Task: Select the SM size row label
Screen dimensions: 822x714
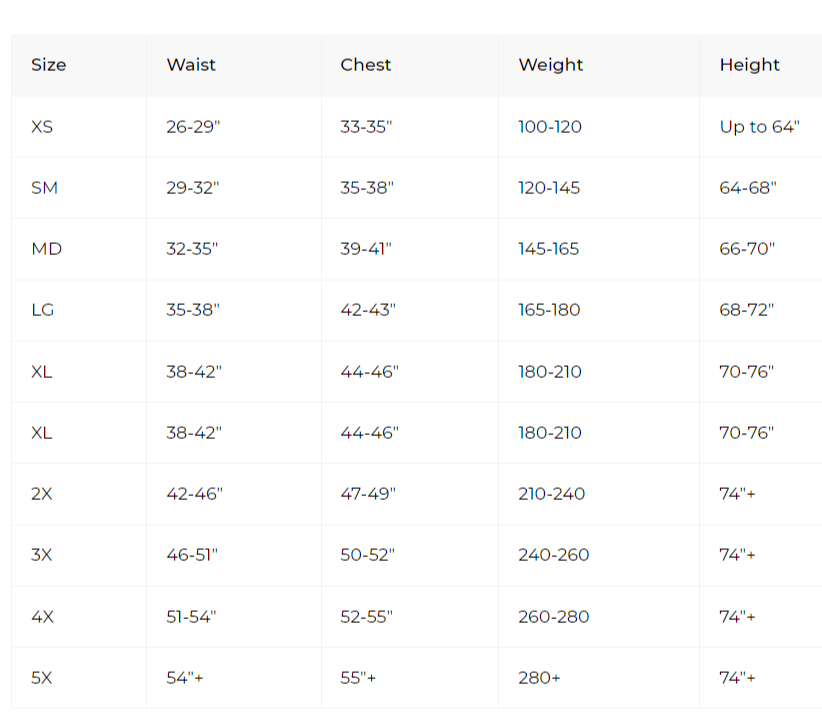Action: click(x=44, y=188)
